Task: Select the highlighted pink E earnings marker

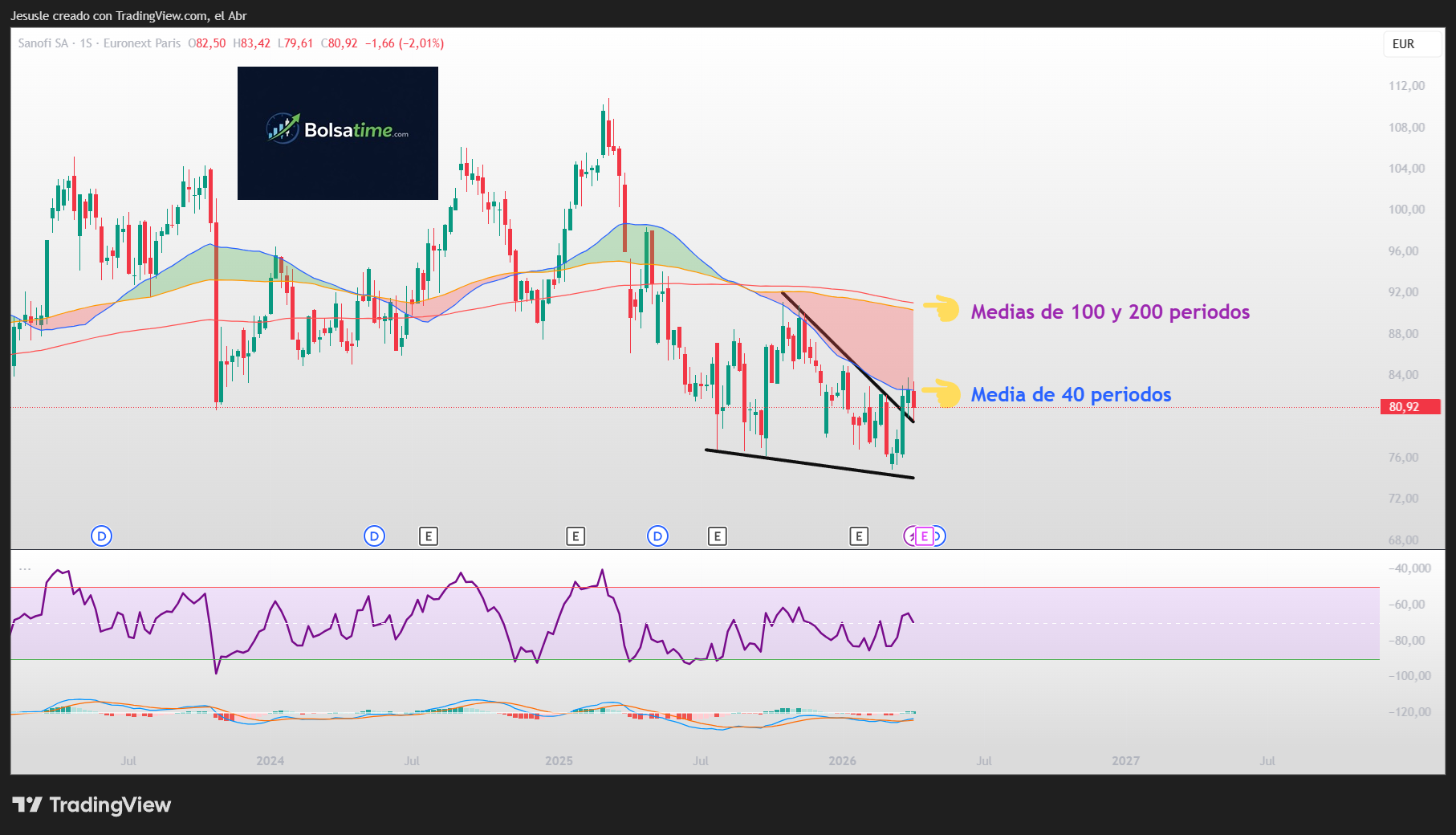Action: [924, 535]
